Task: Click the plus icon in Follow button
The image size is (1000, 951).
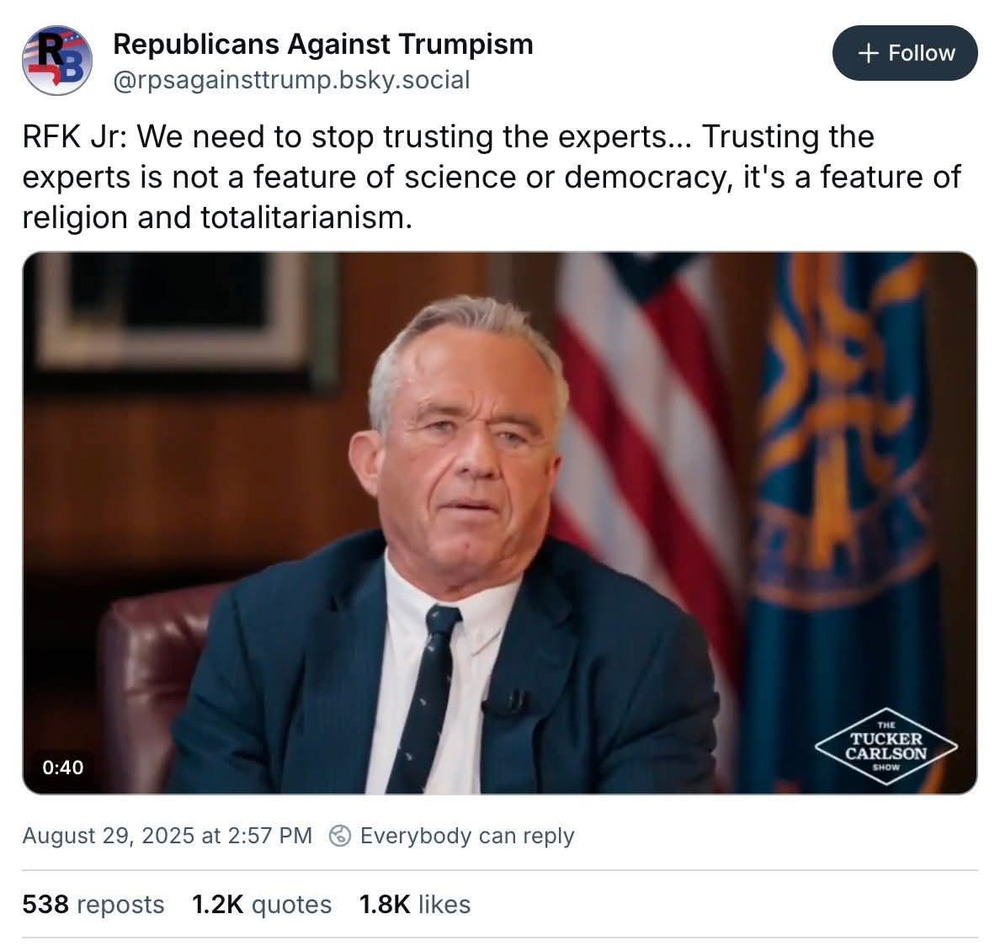Action: [869, 53]
